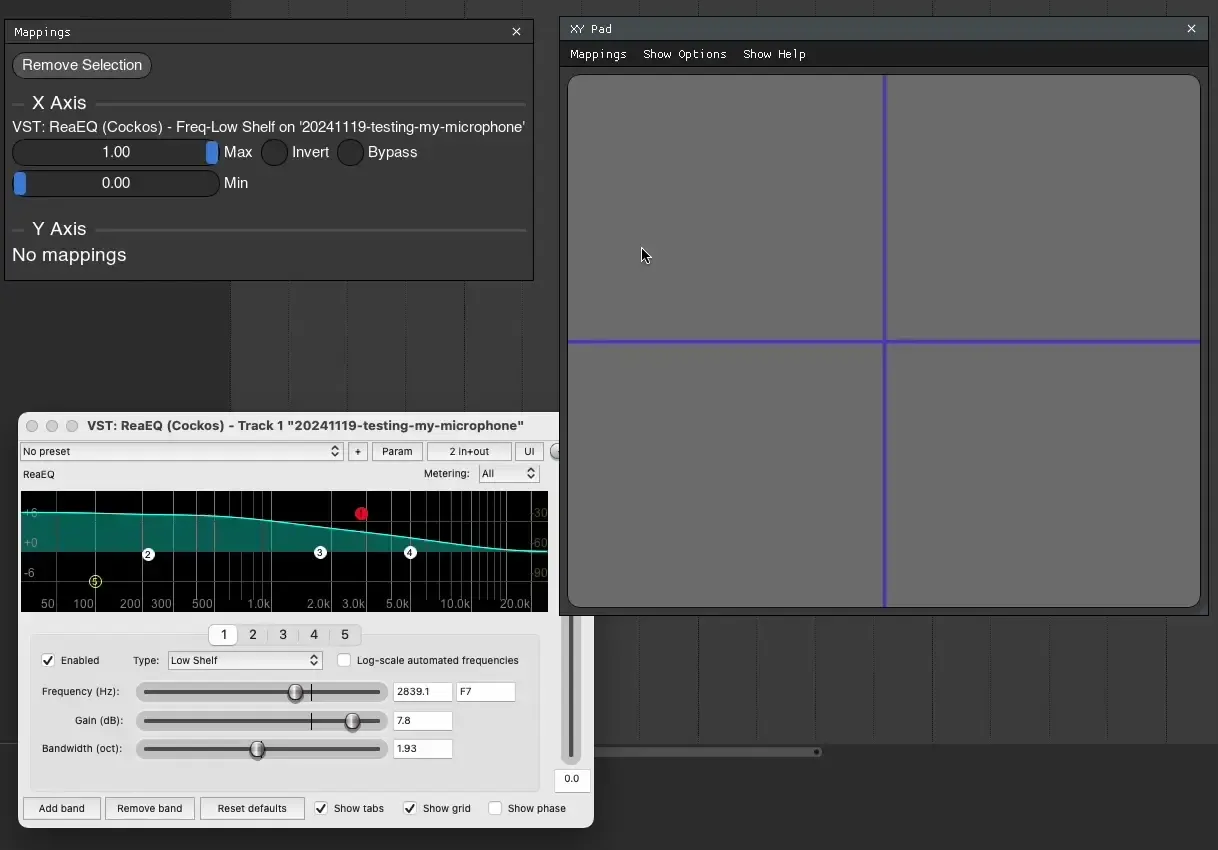
Task: Open the Type dropdown showing Low Shelf
Action: pos(244,660)
